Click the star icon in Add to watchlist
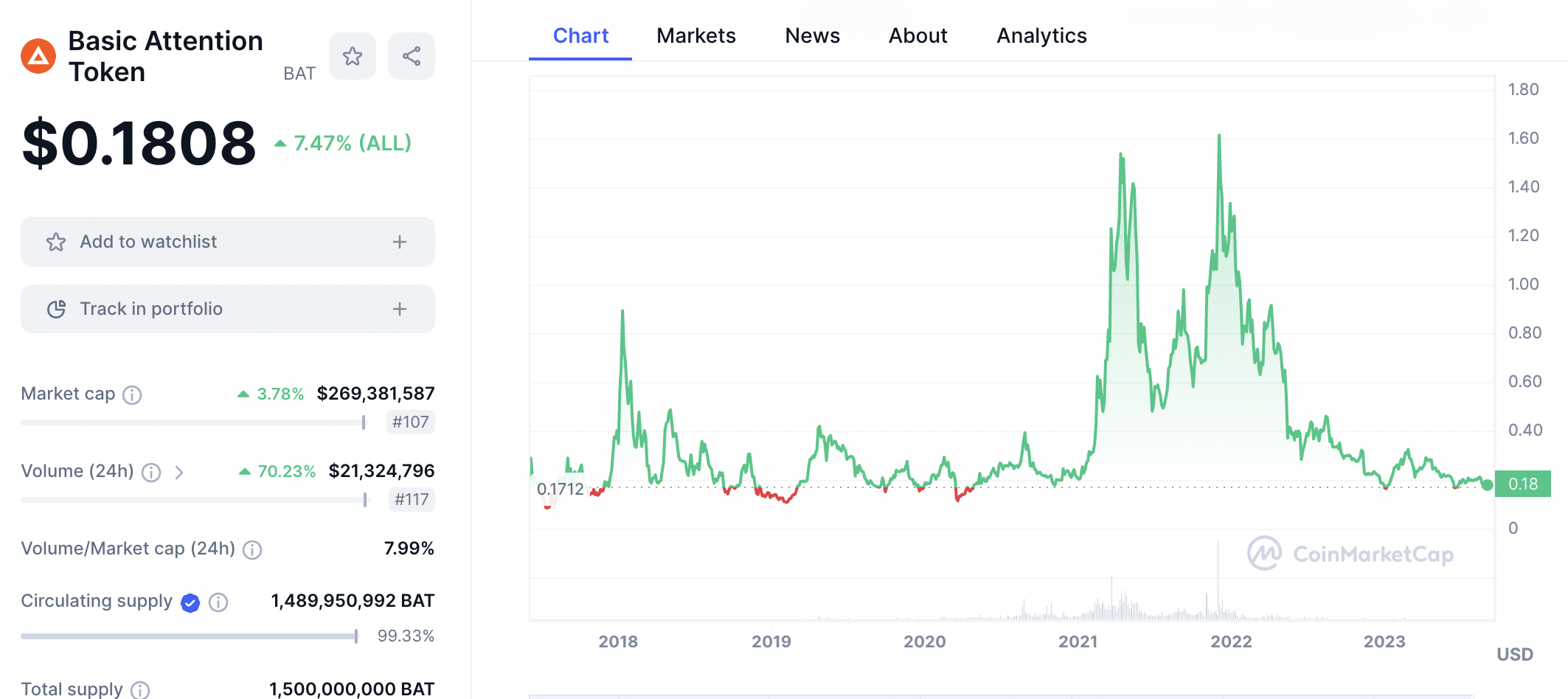The height and width of the screenshot is (699, 1568). (56, 242)
